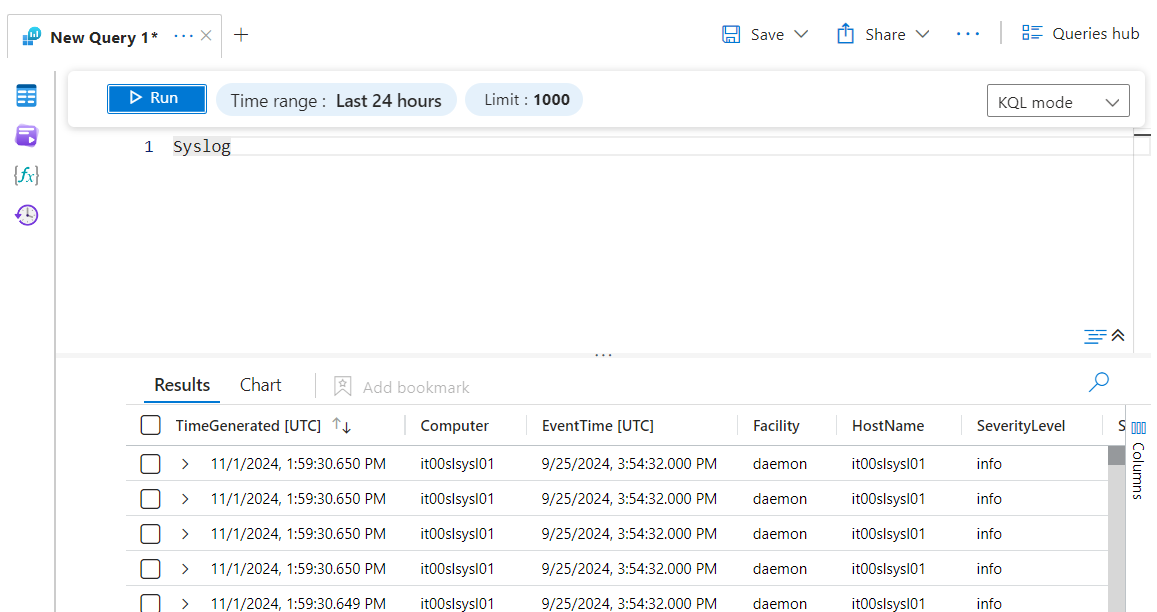1157x612 pixels.
Task: Add a new query tab
Action: [x=241, y=35]
